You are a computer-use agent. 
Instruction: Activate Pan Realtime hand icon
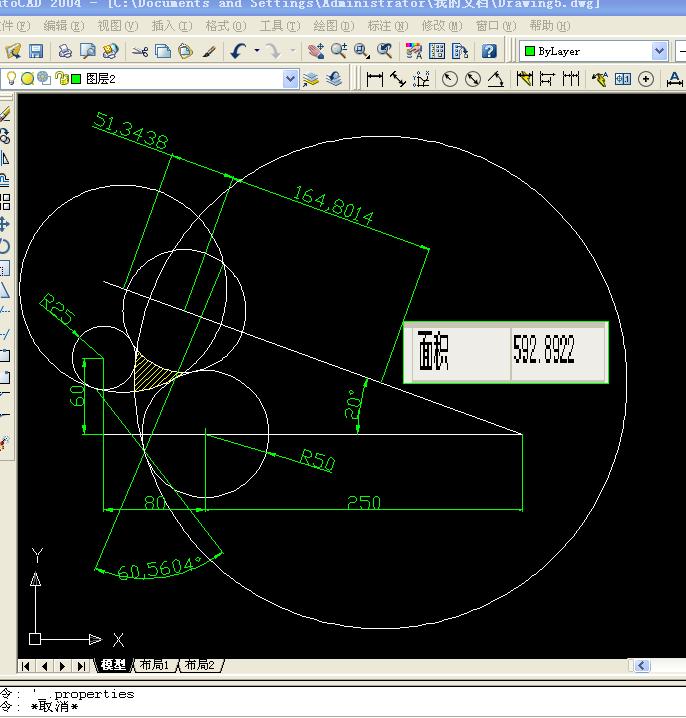[x=316, y=51]
